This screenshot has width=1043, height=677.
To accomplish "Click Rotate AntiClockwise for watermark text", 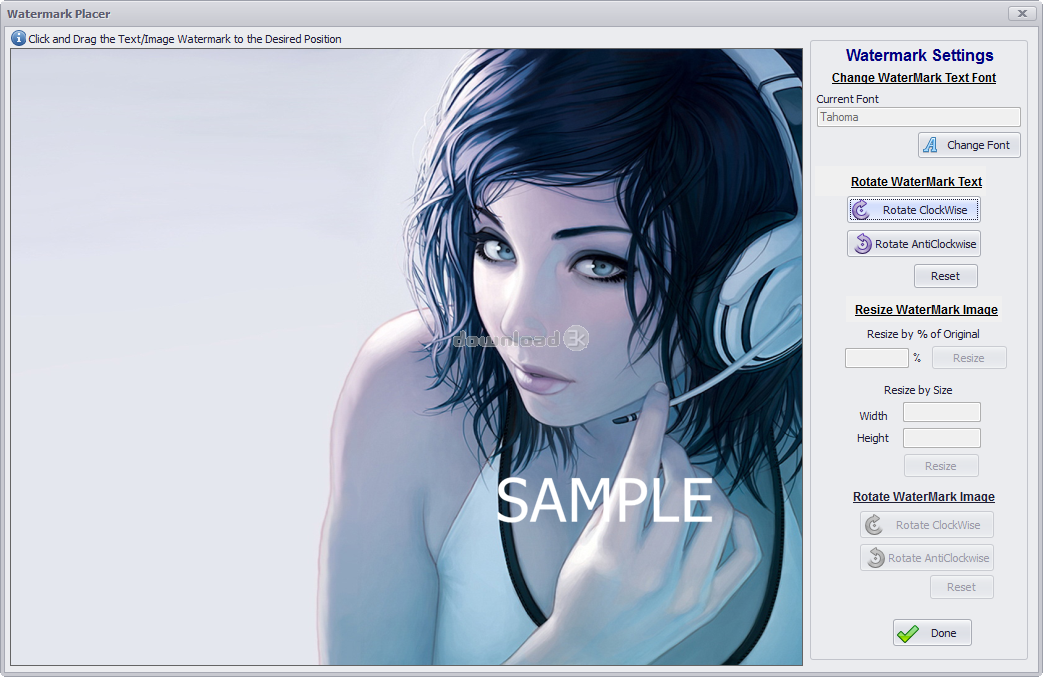I will click(913, 244).
